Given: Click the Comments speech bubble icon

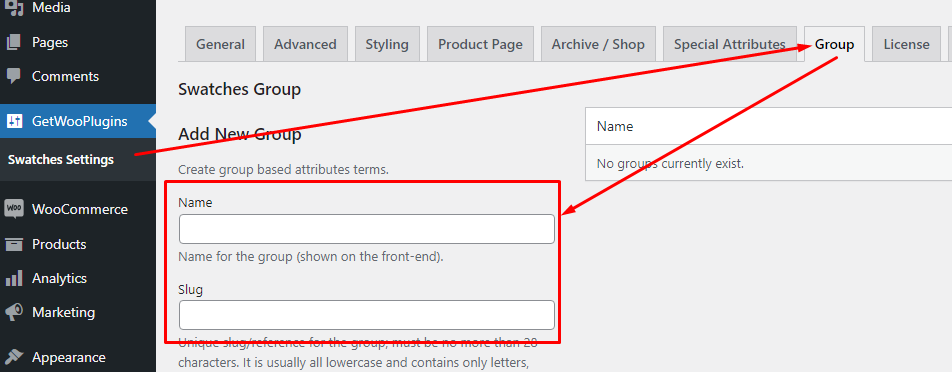Looking at the screenshot, I should coord(14,76).
